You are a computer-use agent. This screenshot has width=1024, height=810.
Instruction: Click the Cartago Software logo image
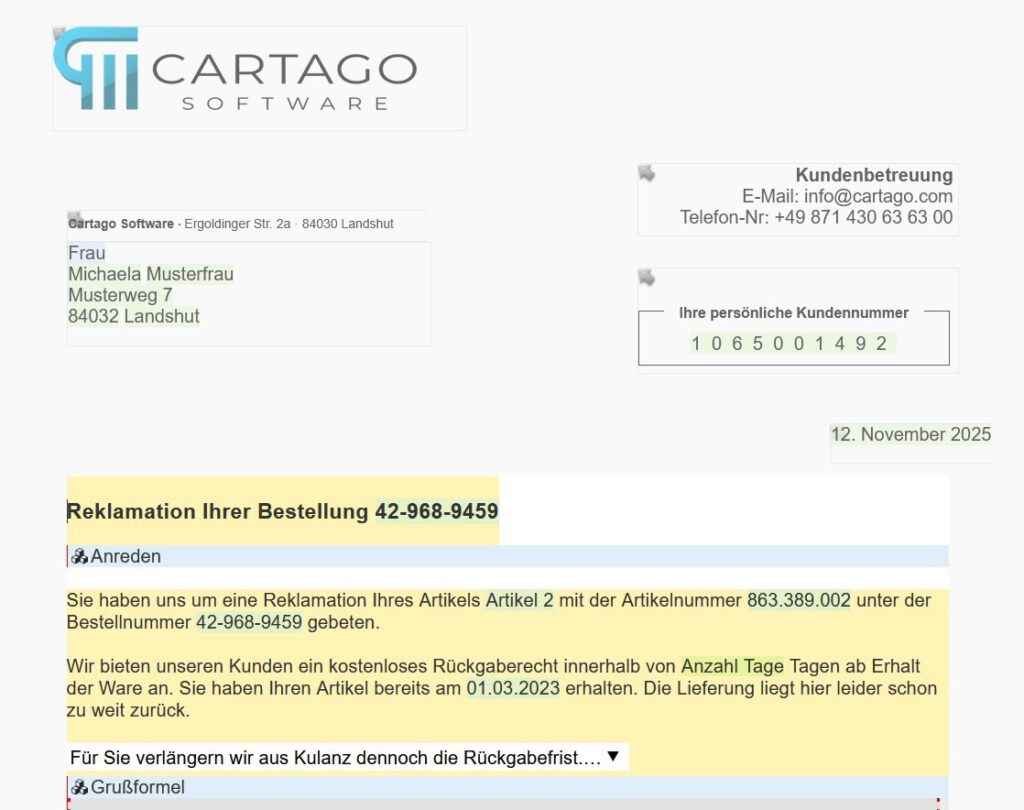point(235,69)
